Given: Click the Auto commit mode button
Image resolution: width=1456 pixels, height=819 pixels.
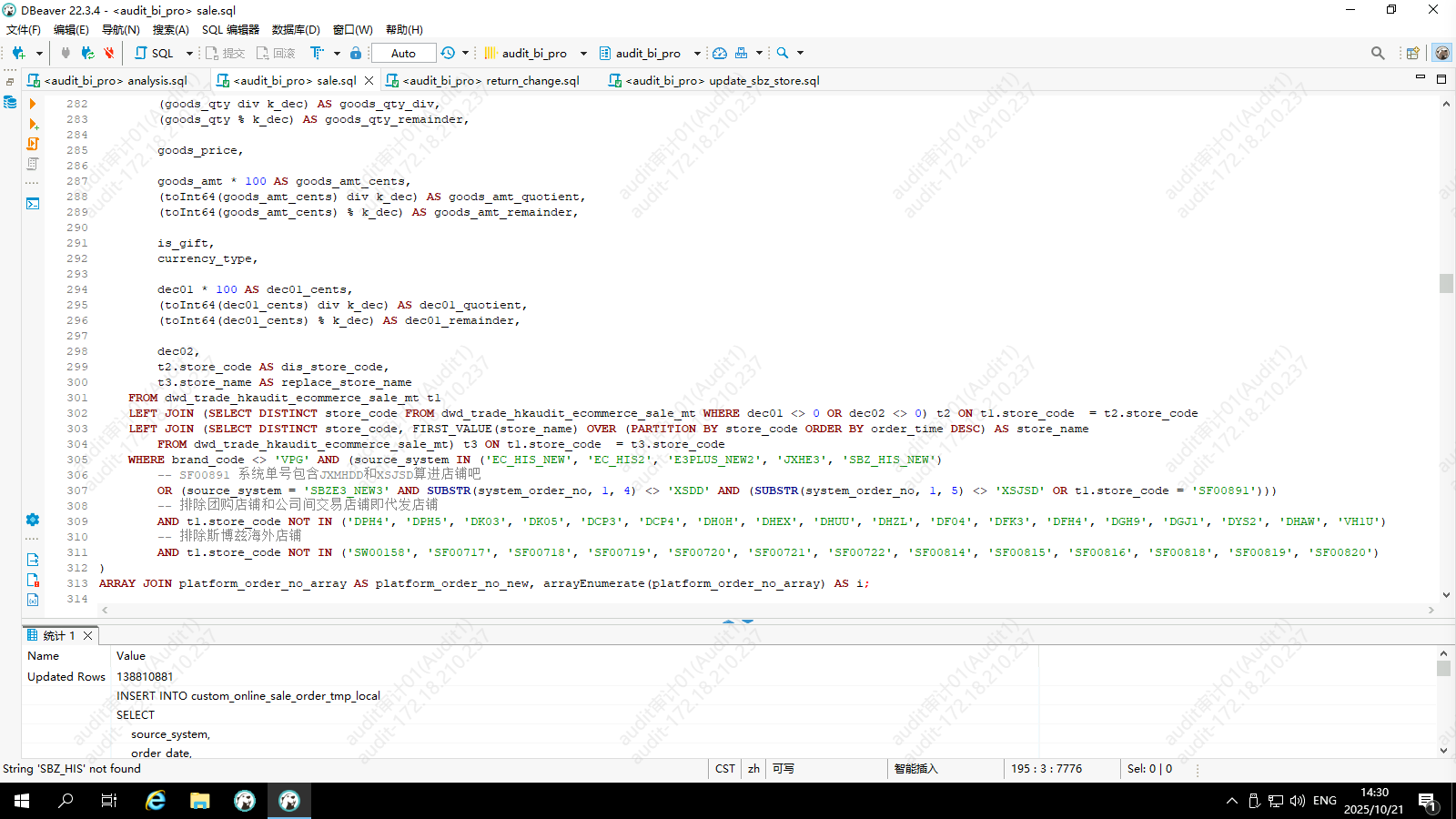Looking at the screenshot, I should tap(403, 54).
